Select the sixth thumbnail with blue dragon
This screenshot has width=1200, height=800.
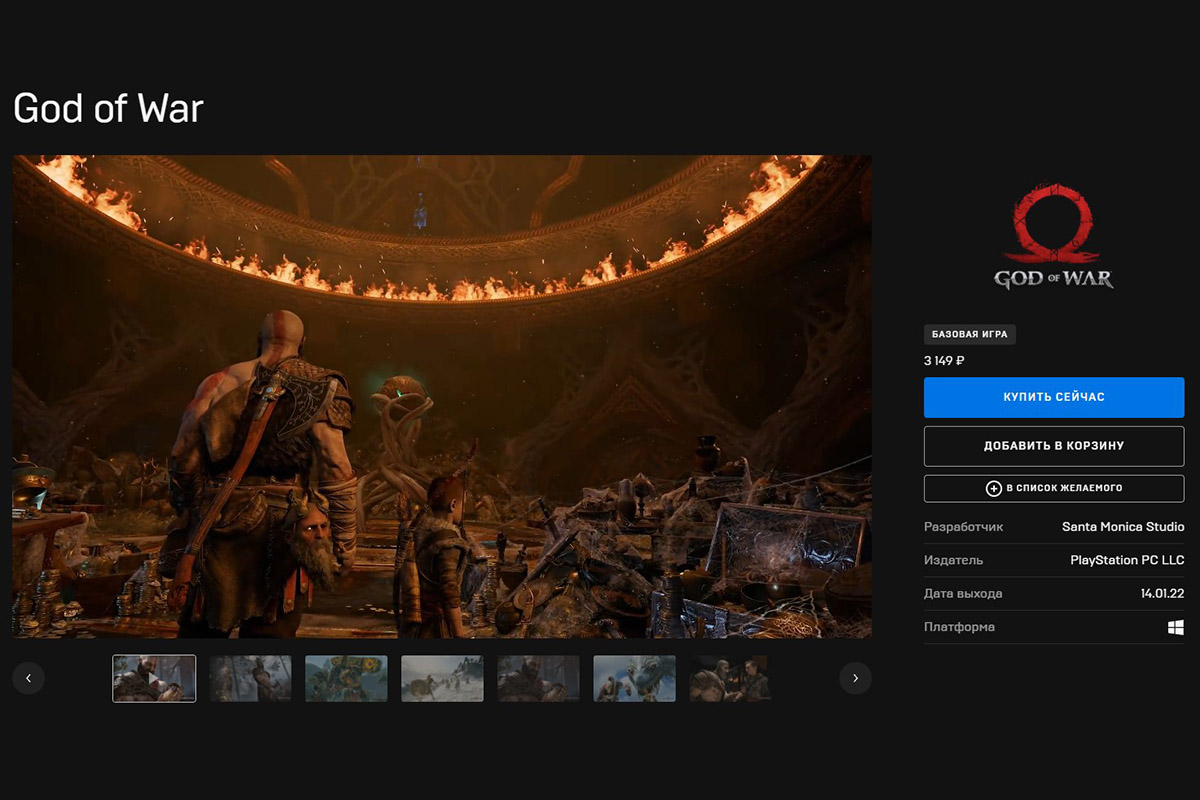pyautogui.click(x=634, y=678)
